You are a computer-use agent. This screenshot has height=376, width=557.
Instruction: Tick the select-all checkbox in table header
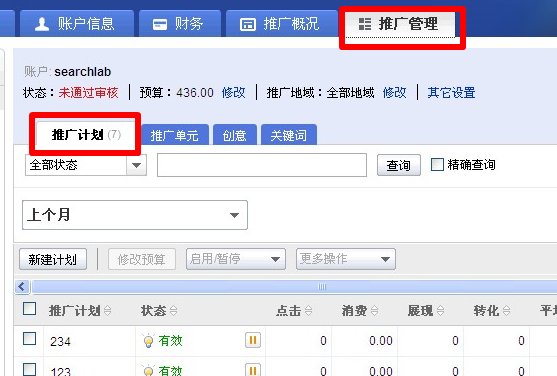[x=29, y=308]
